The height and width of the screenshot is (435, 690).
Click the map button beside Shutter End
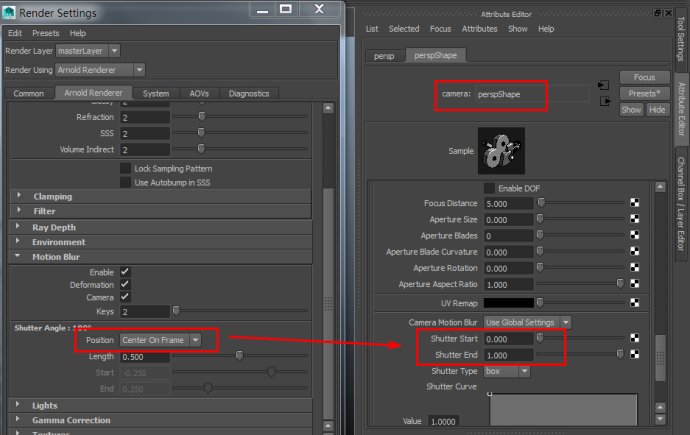coord(634,354)
